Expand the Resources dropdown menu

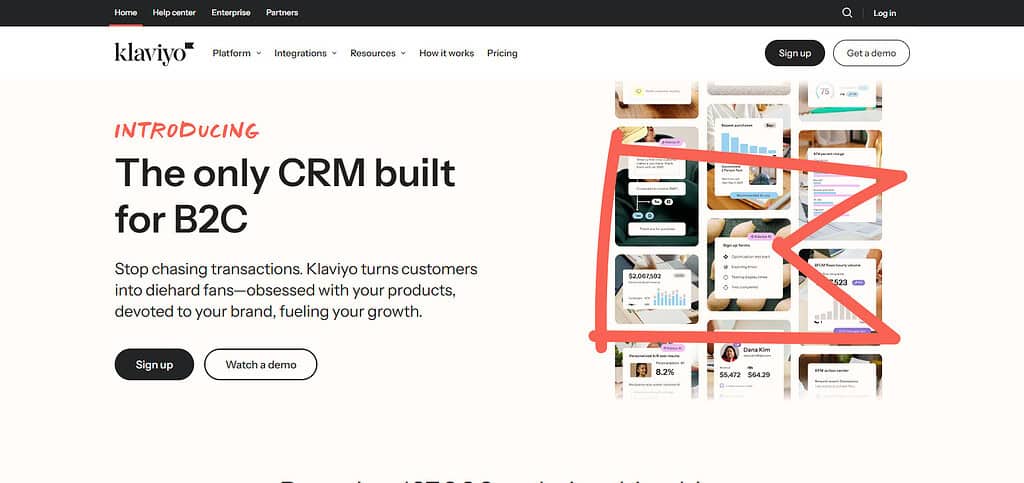[x=377, y=54]
